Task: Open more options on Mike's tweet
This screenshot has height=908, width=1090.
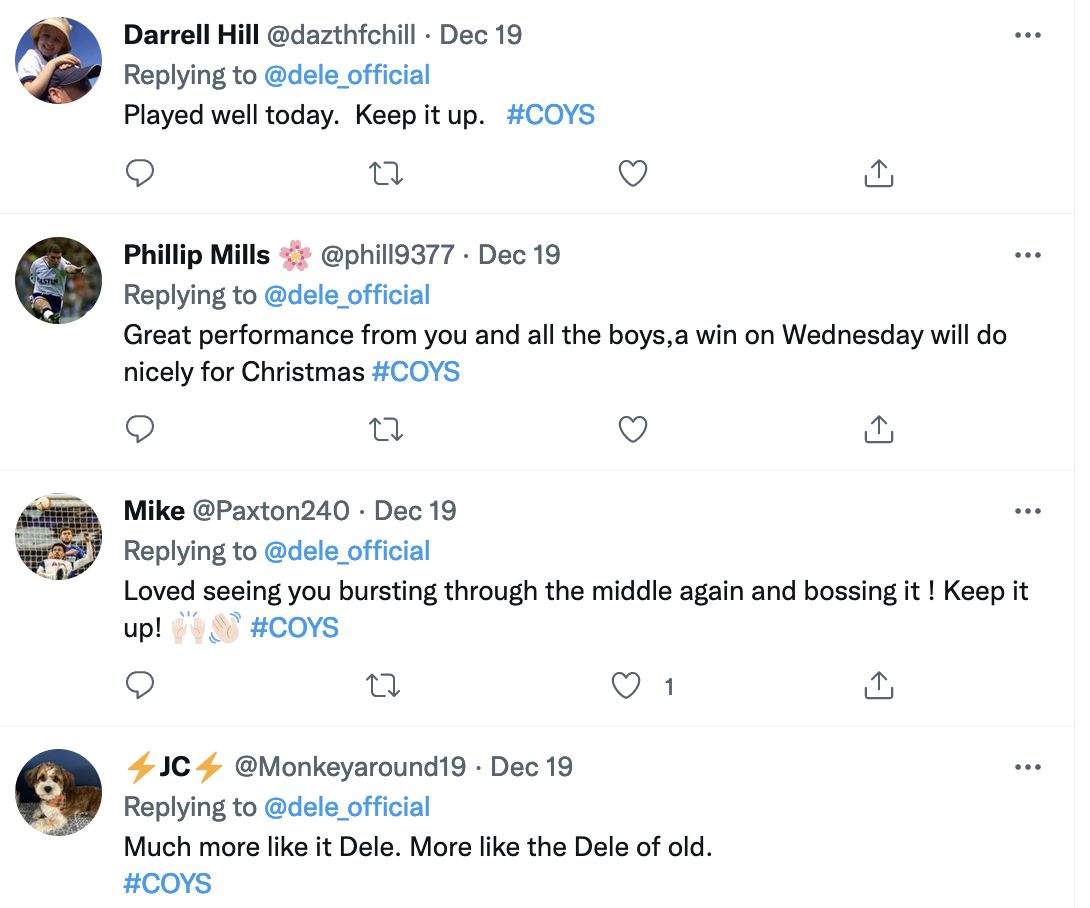Action: coord(1027,511)
